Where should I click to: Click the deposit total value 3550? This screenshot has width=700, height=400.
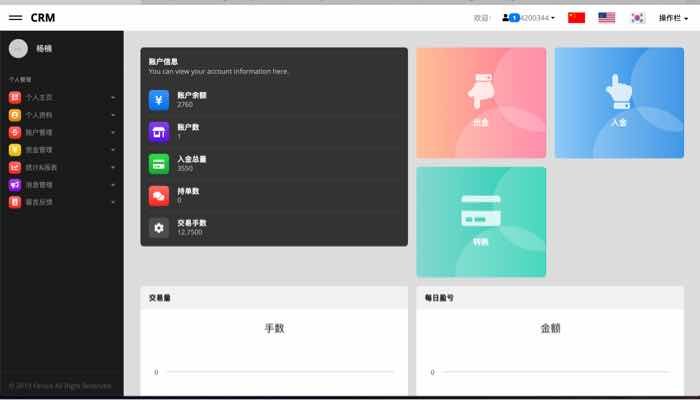[x=185, y=169]
